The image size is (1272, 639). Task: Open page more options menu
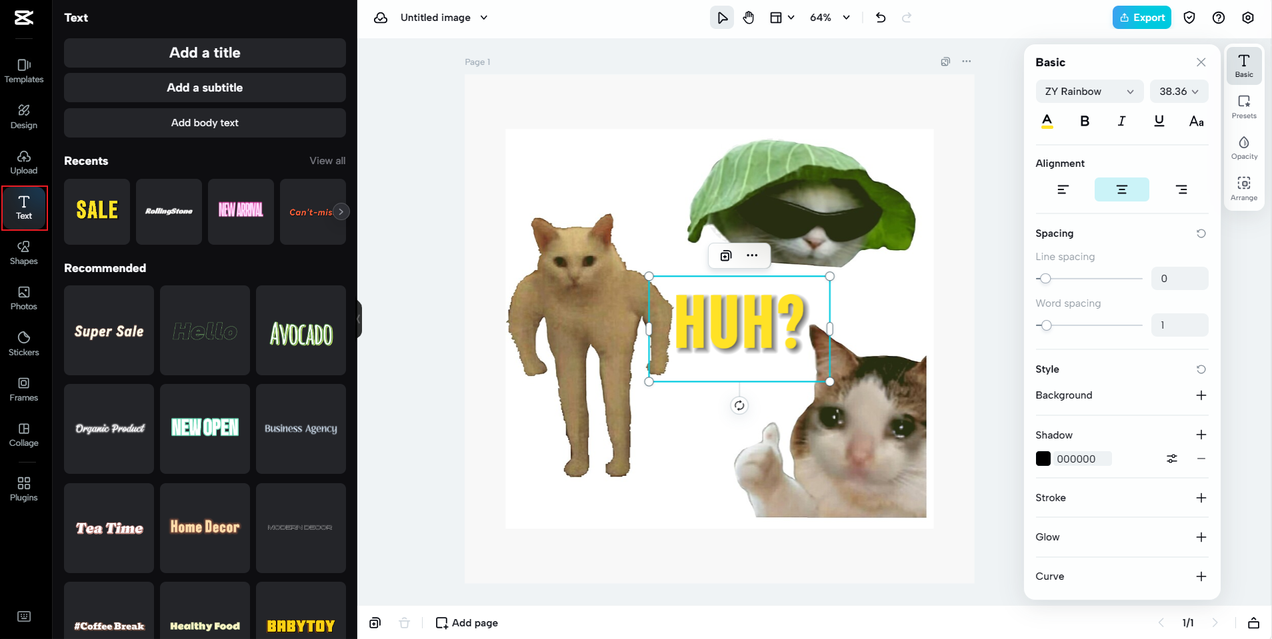[x=966, y=62]
